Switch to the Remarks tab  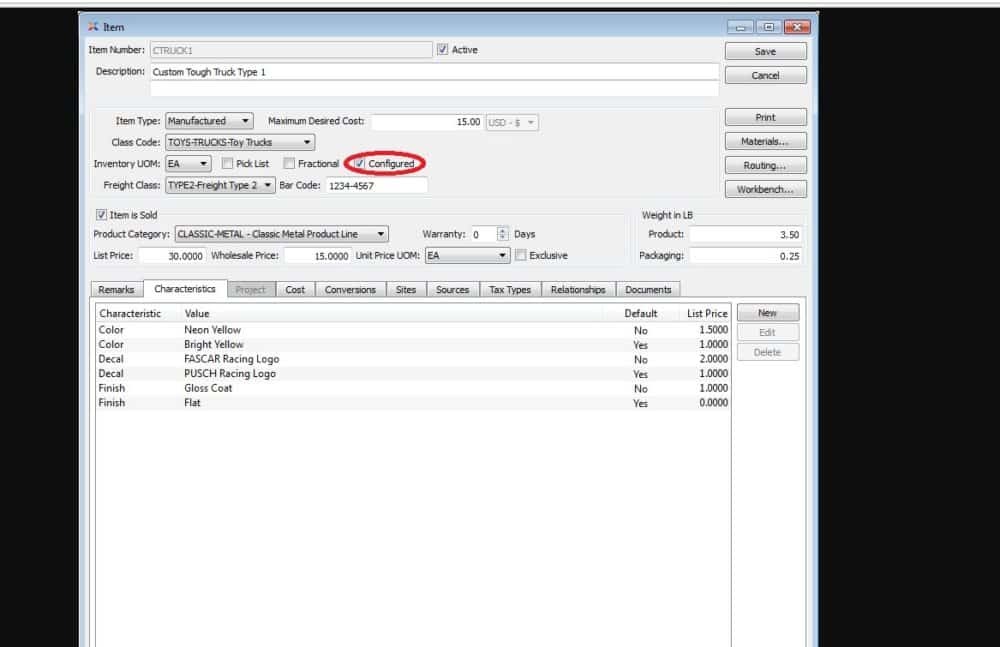click(x=116, y=289)
